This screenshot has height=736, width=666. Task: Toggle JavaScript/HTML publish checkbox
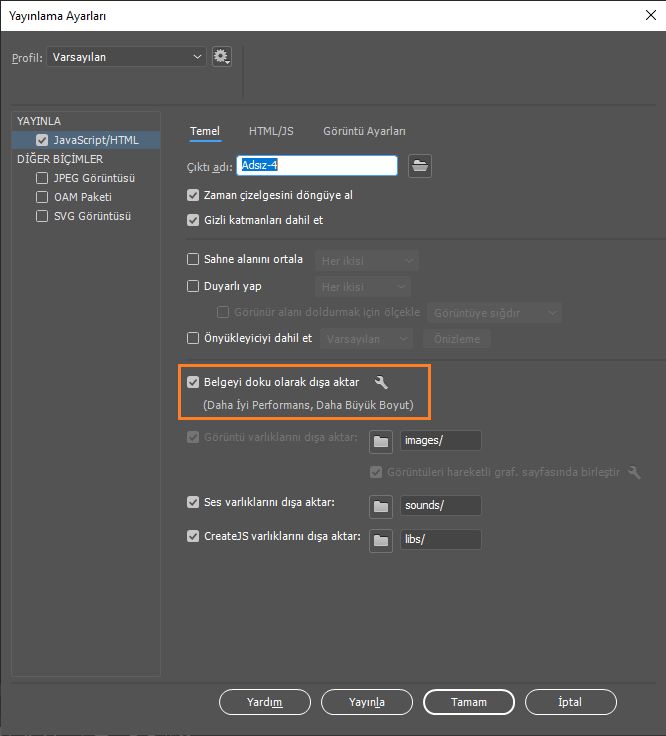42,140
